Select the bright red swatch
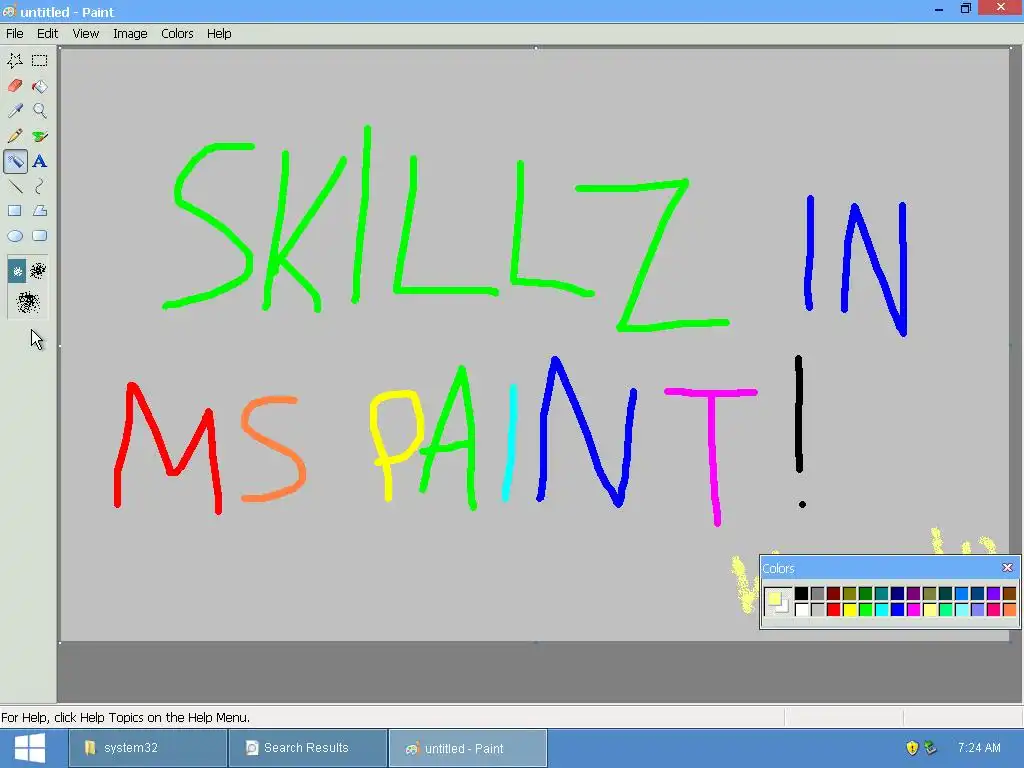The width and height of the screenshot is (1024, 768). tap(833, 610)
